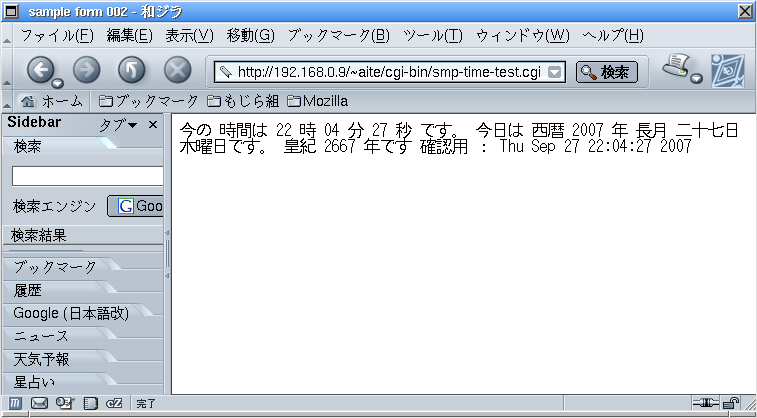Open the 移動(G) menu
The height and width of the screenshot is (418, 757).
251,36
